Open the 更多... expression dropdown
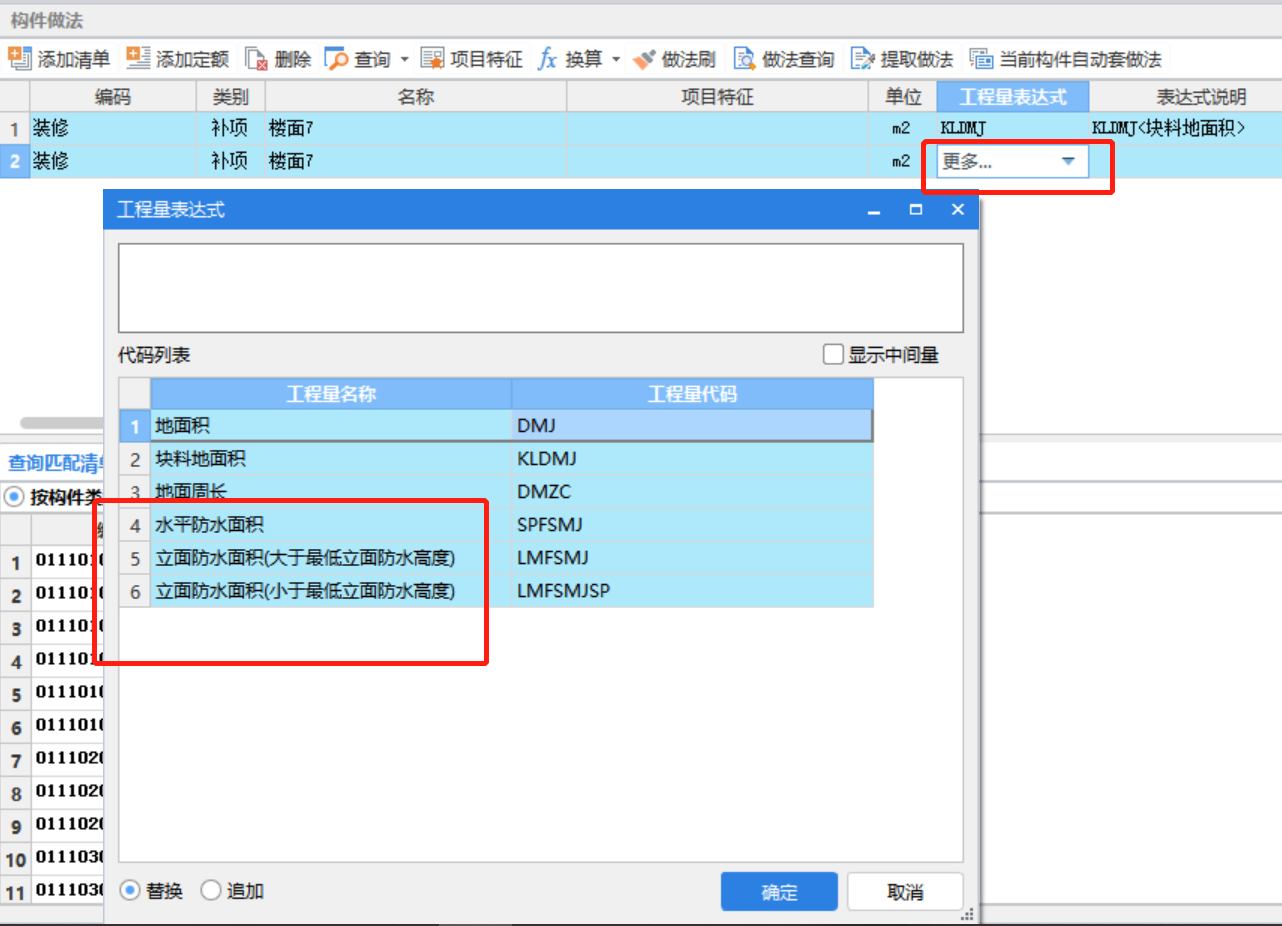 click(x=1068, y=161)
